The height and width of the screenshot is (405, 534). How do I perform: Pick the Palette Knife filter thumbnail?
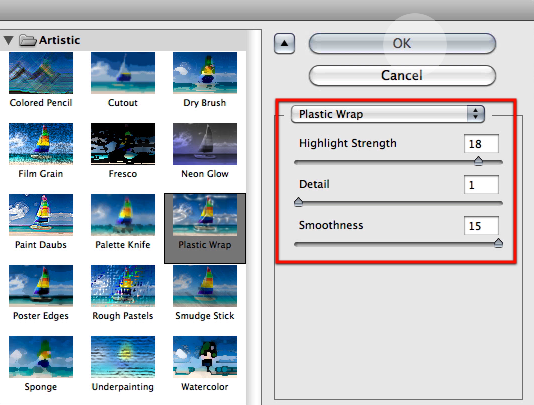click(x=123, y=215)
